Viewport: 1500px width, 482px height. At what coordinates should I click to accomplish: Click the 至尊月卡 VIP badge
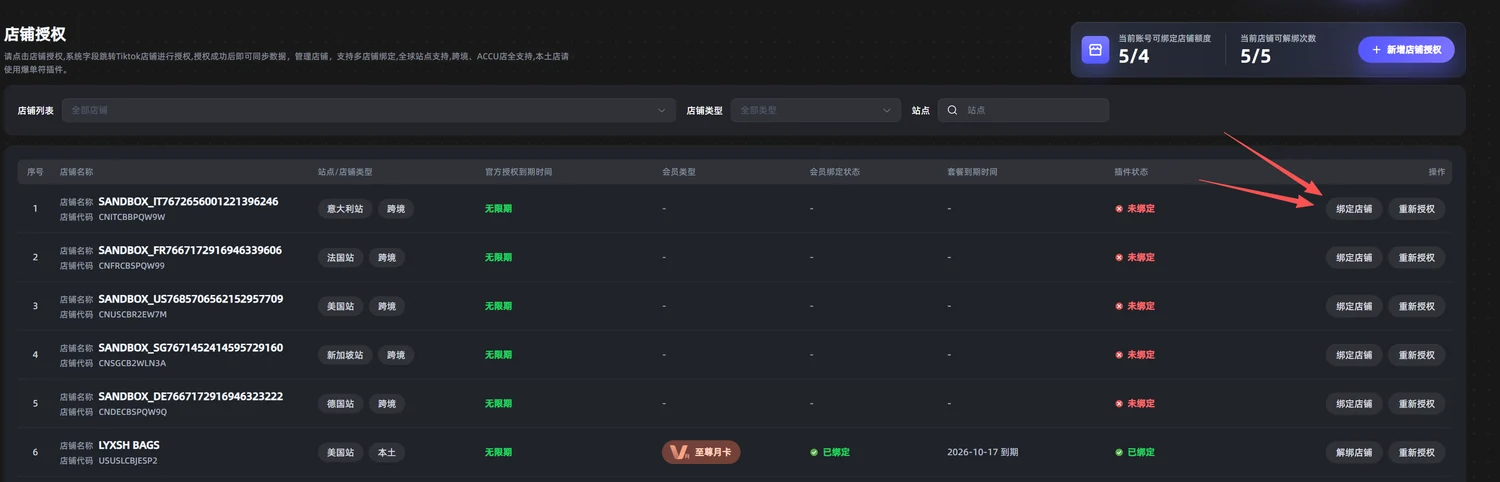(701, 452)
